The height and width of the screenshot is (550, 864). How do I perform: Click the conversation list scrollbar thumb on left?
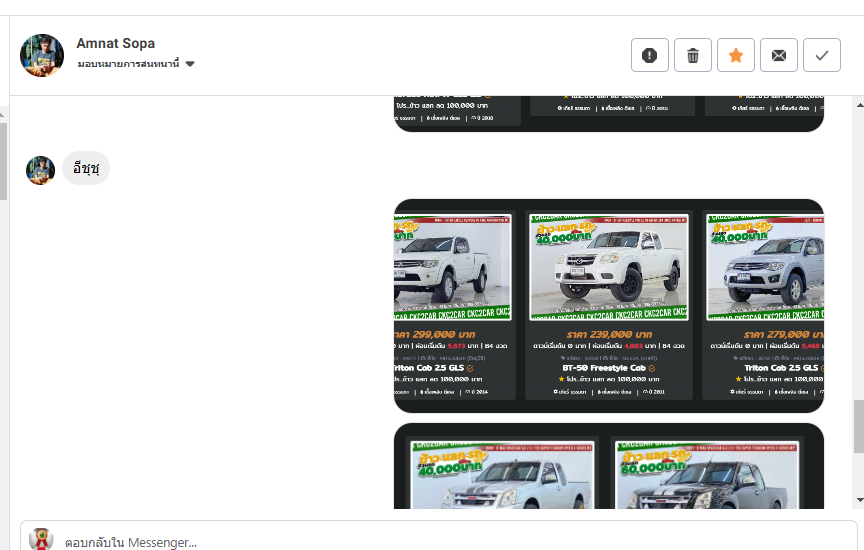click(x=3, y=162)
